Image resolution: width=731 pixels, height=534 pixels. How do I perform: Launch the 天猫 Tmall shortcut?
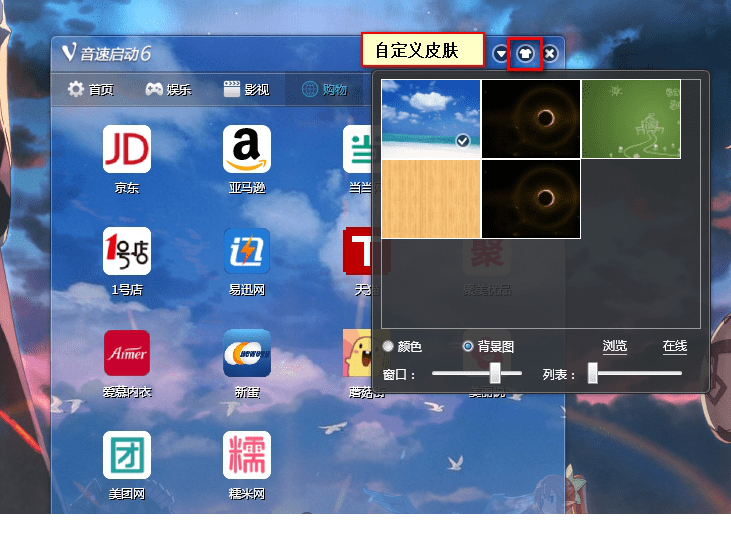[x=358, y=251]
